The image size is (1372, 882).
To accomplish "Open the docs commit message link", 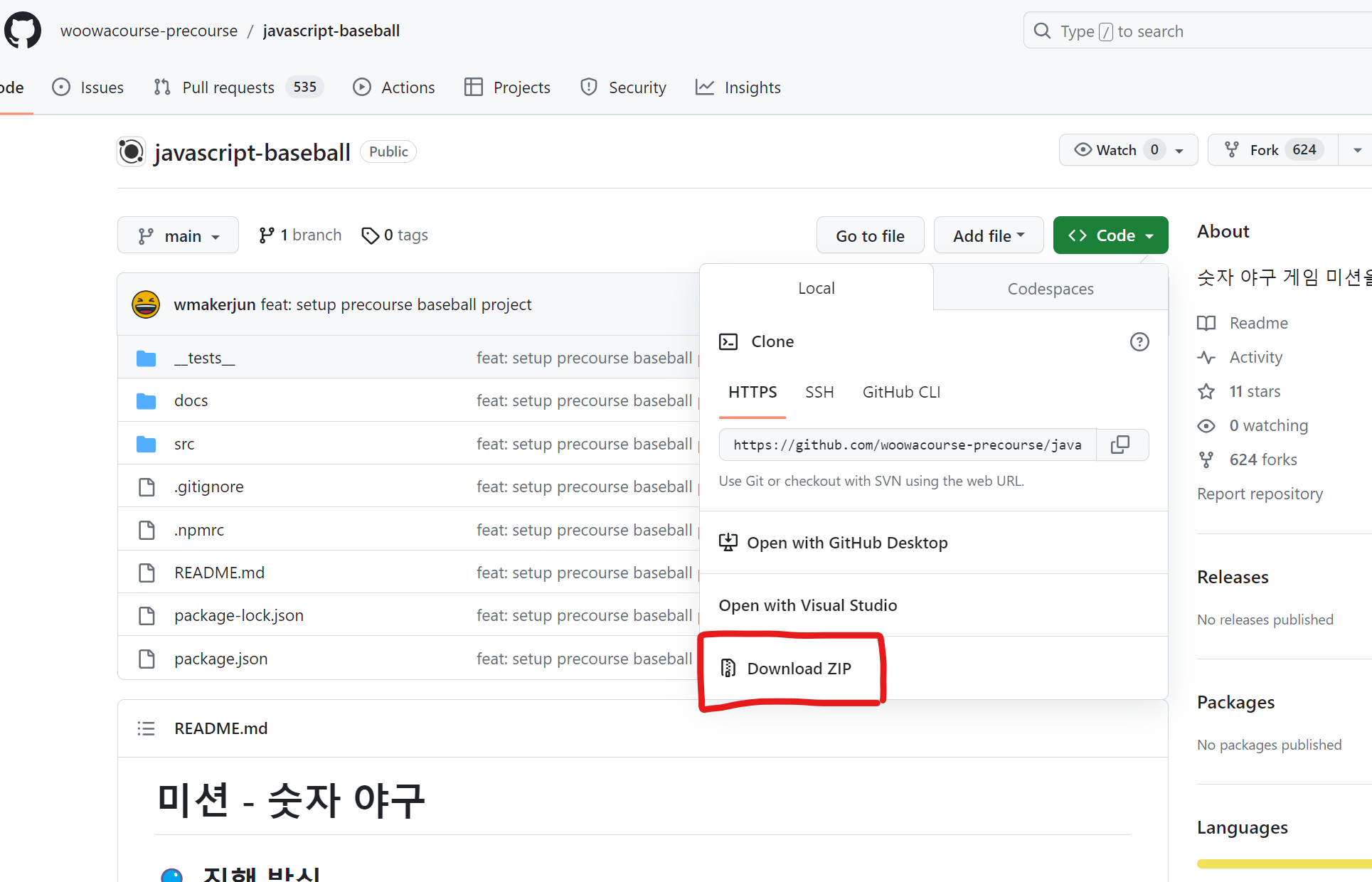I will point(584,400).
